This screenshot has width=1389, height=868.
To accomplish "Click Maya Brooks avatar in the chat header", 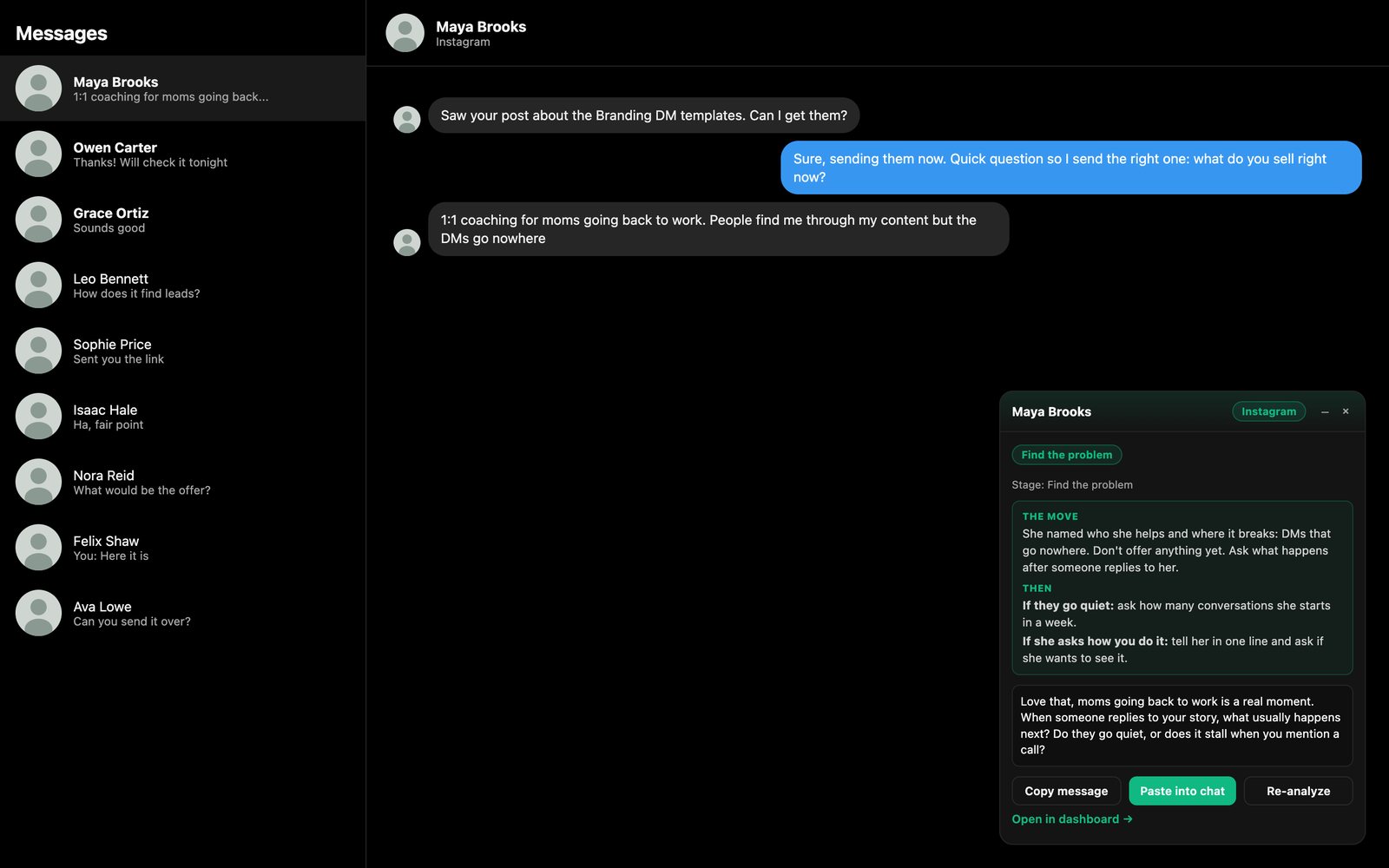I will click(x=405, y=33).
